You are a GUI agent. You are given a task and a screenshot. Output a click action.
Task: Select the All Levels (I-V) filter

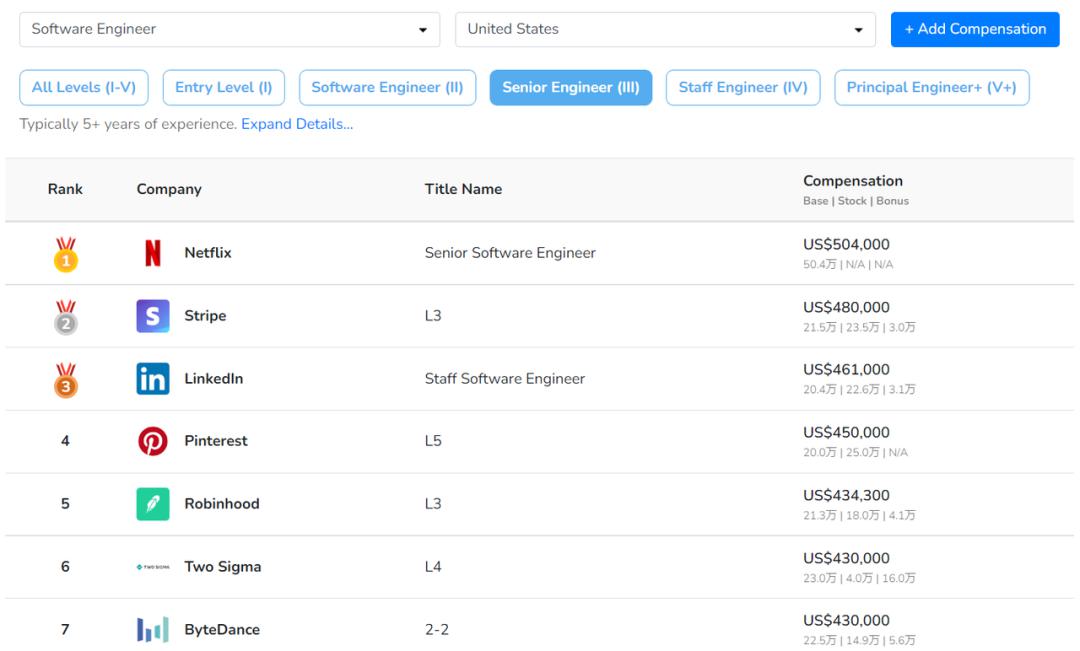point(84,87)
